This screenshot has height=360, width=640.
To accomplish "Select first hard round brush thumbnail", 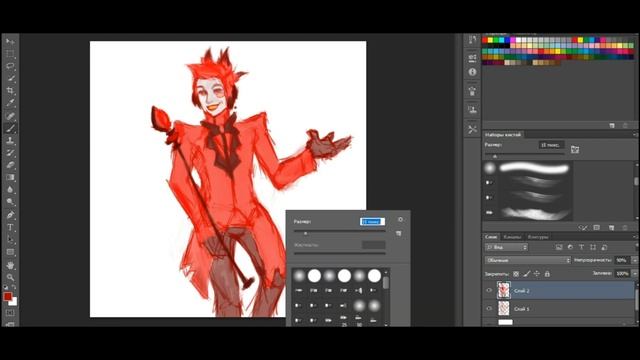I will (x=314, y=276).
